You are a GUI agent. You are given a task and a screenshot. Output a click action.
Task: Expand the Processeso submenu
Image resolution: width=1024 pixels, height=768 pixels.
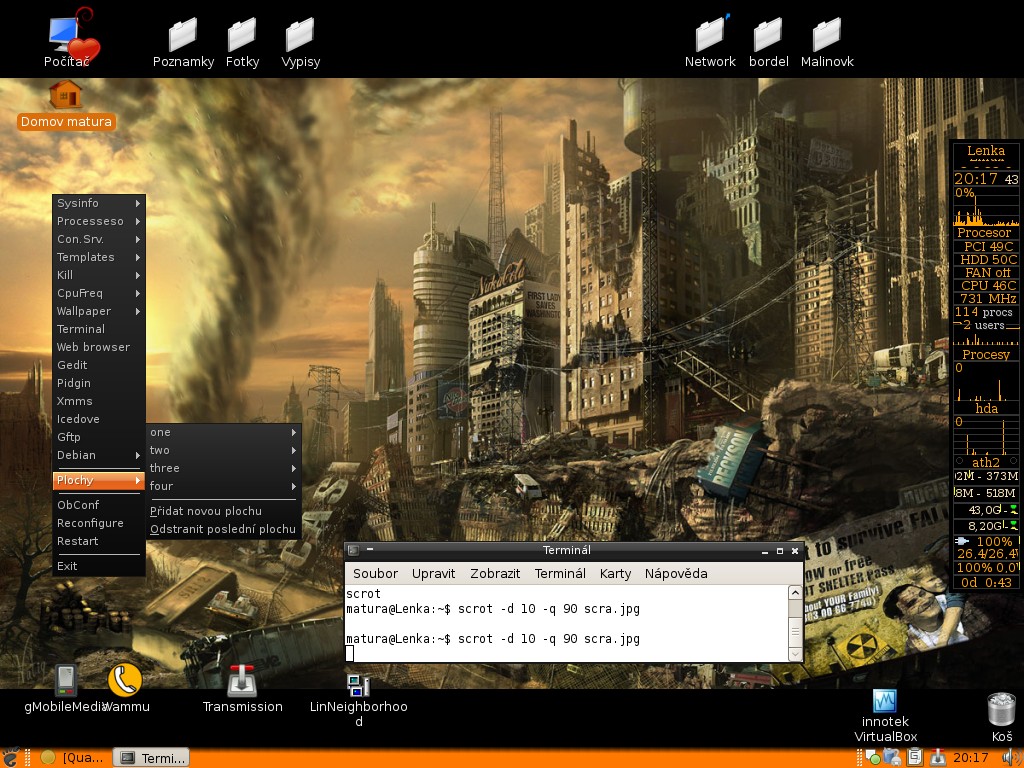coord(99,221)
